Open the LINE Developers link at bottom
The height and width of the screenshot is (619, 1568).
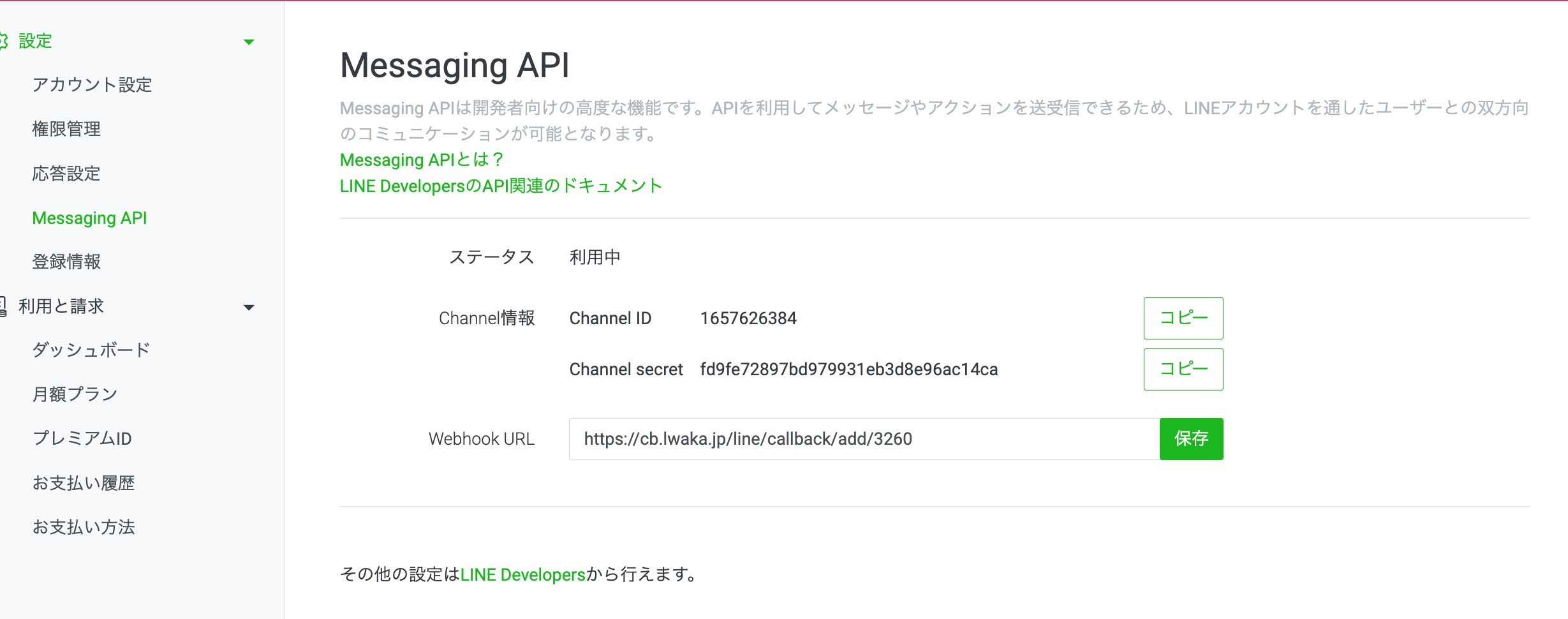(x=523, y=575)
